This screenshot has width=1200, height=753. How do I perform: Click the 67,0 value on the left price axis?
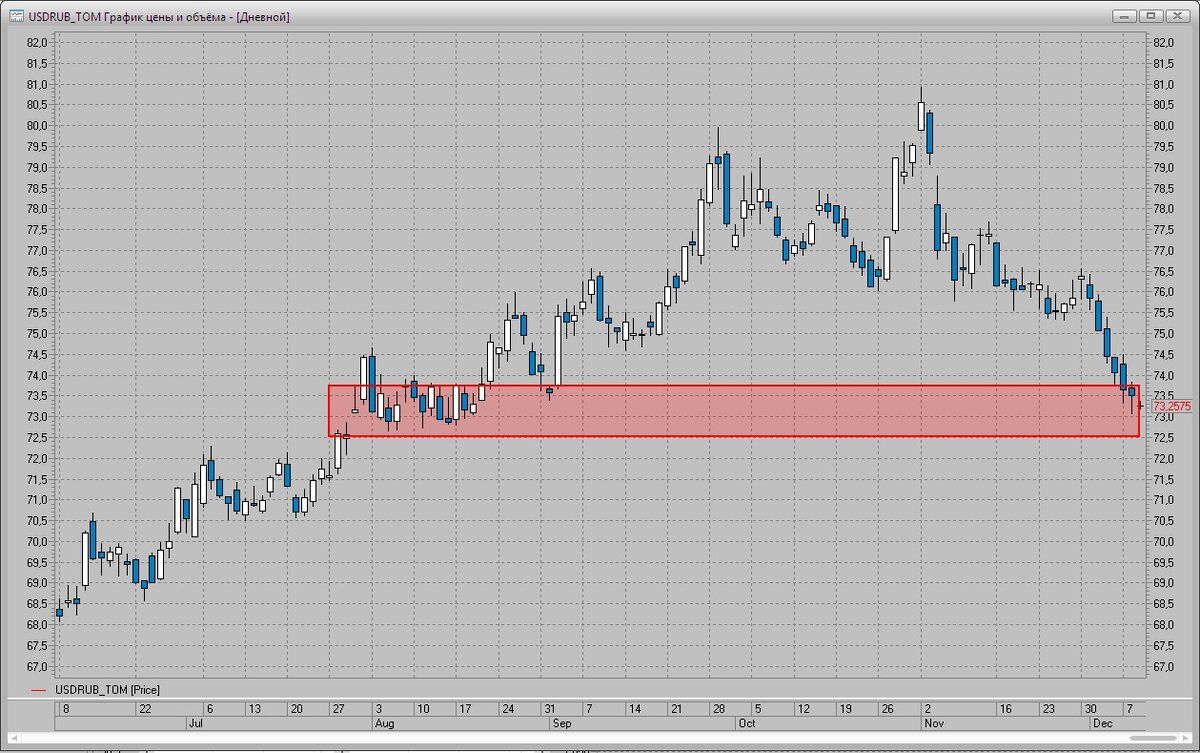[x=37, y=667]
